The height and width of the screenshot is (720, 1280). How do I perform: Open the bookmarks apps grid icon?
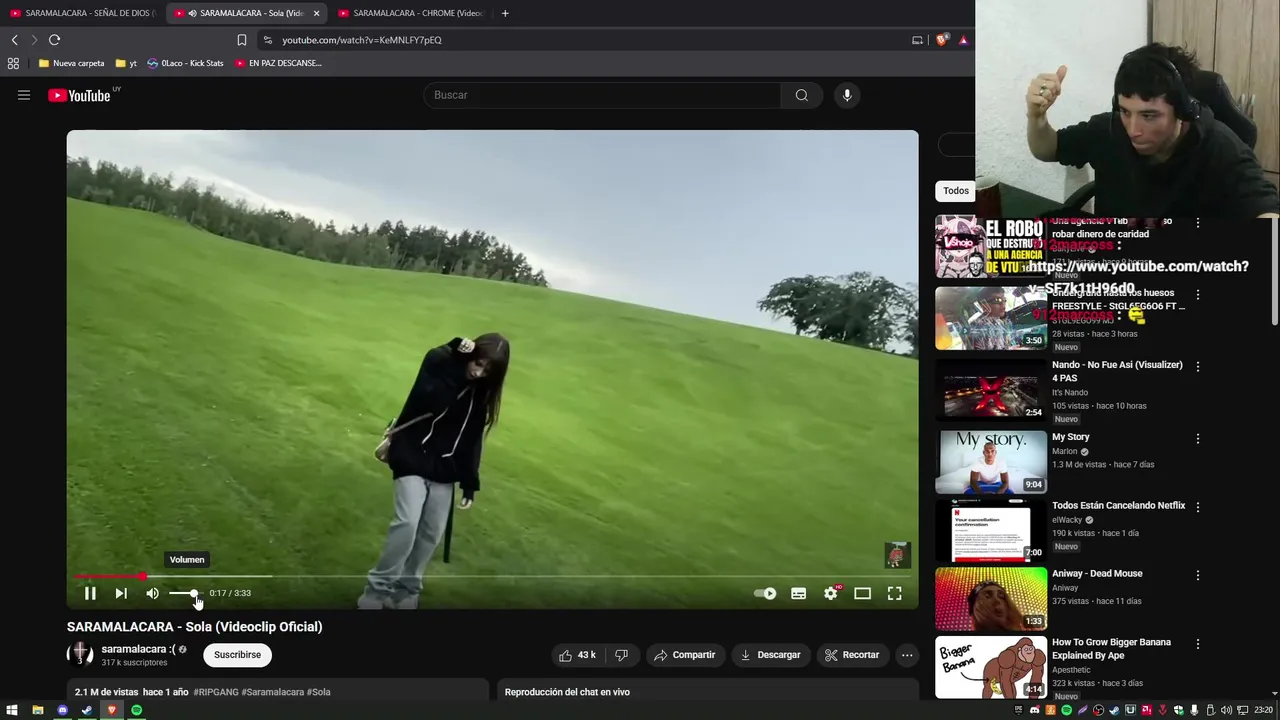point(13,63)
